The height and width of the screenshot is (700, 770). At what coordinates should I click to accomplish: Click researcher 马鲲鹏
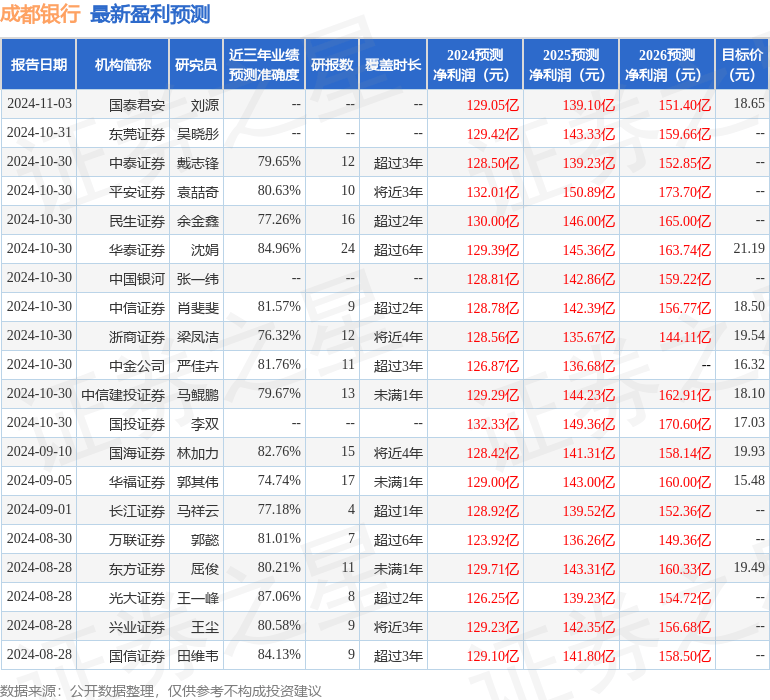point(198,394)
